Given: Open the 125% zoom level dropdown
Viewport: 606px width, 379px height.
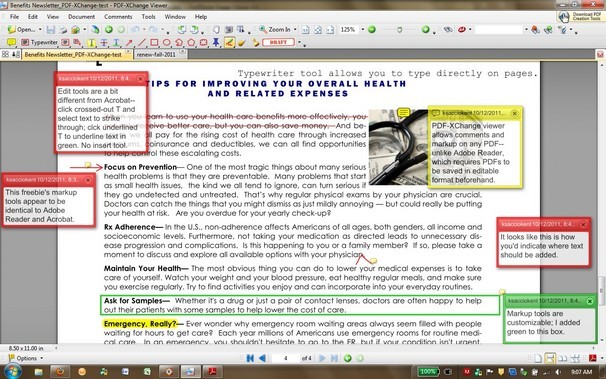Looking at the screenshot, I should pos(363,29).
